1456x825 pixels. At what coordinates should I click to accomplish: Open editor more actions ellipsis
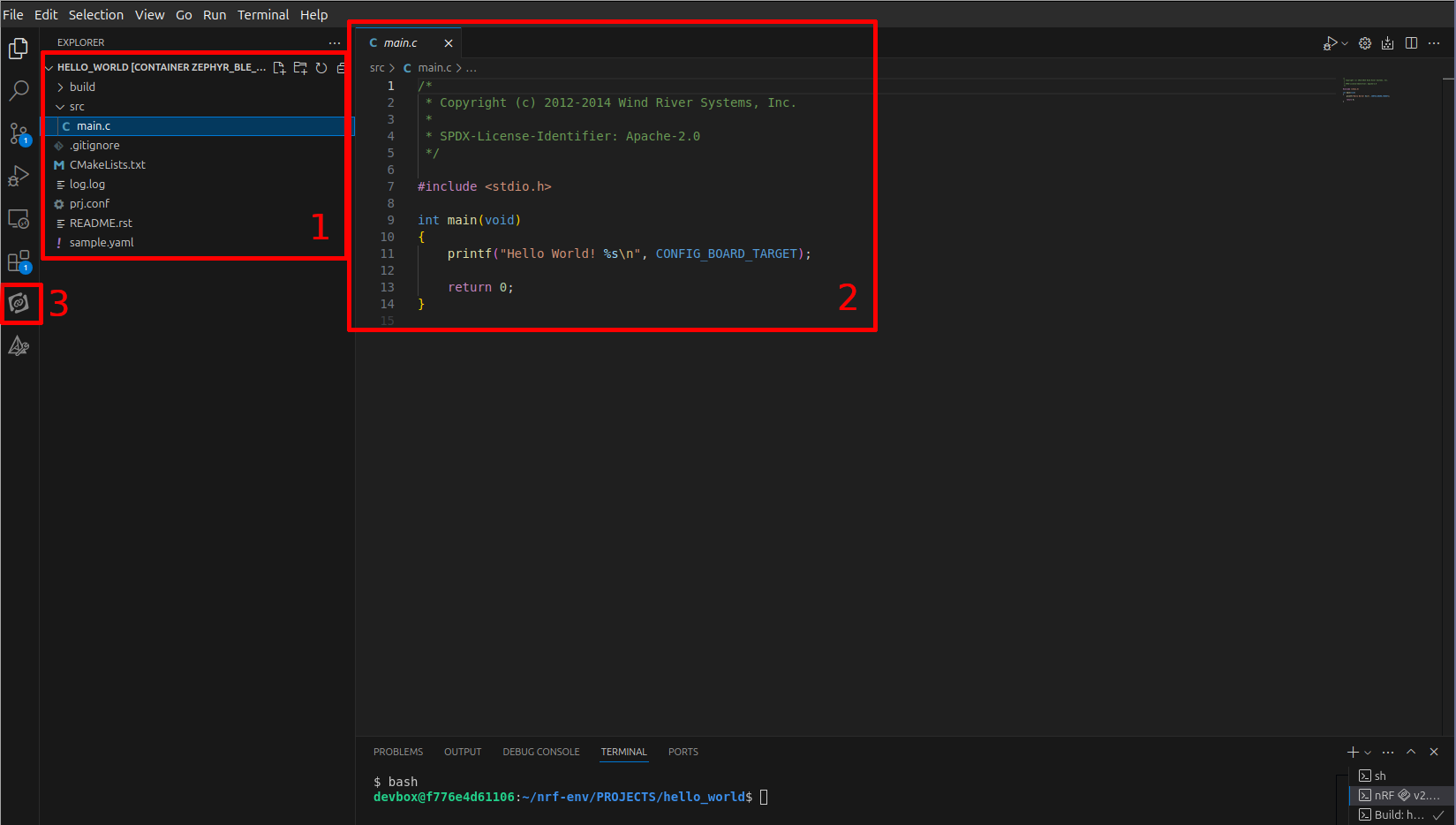coord(1434,43)
